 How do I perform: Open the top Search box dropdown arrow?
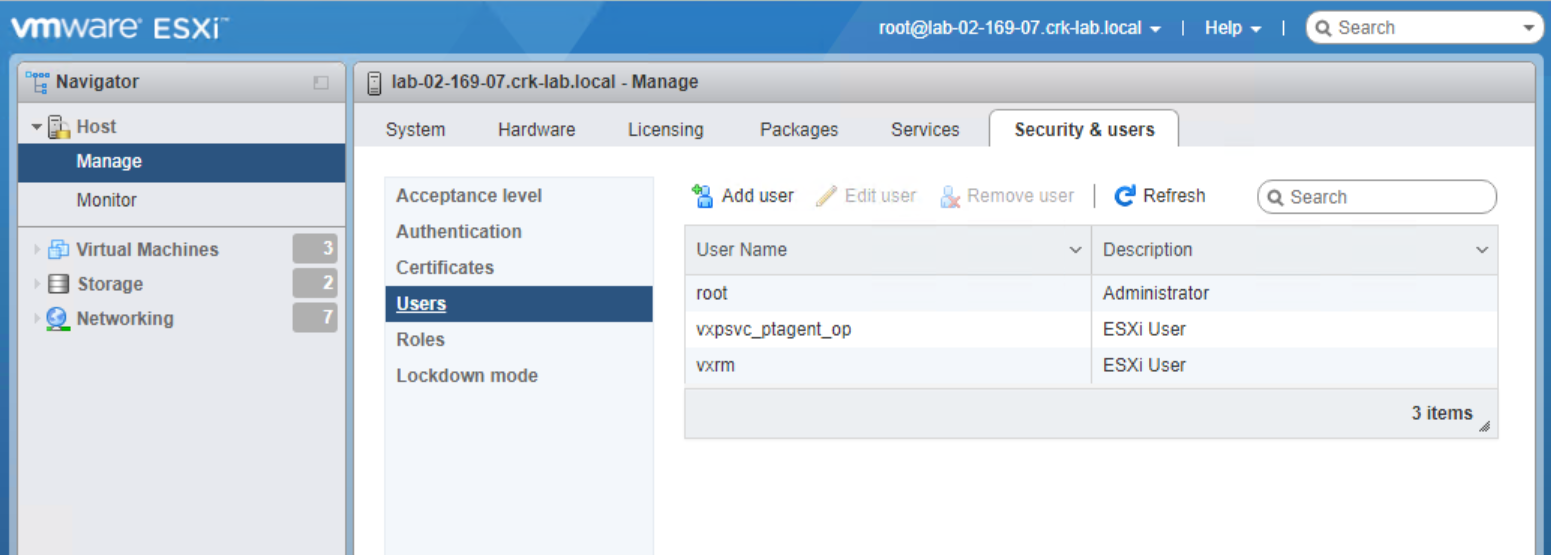1528,28
